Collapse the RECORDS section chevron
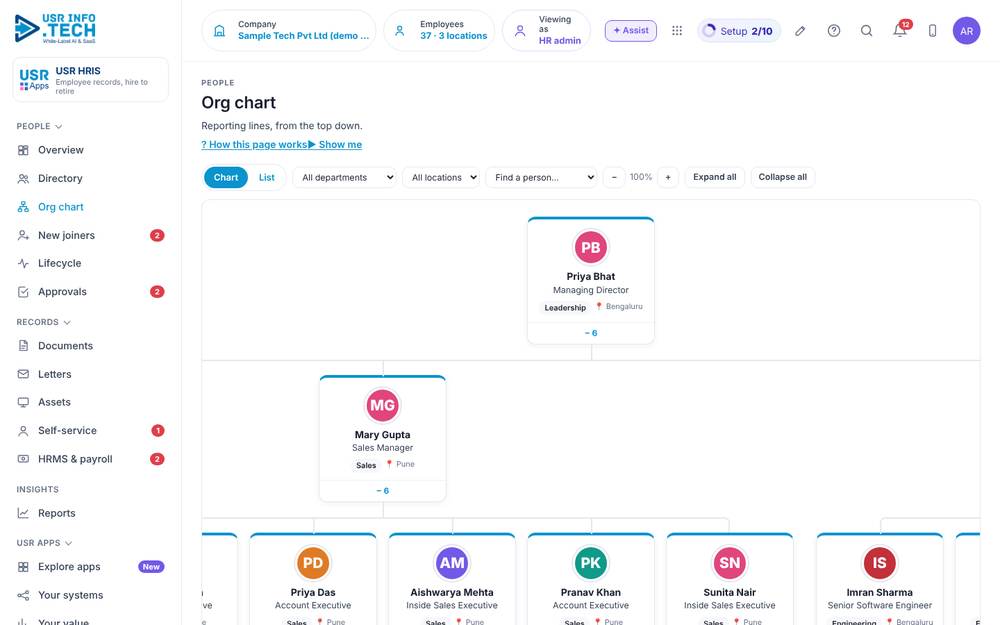The width and height of the screenshot is (1000, 625). coord(67,323)
